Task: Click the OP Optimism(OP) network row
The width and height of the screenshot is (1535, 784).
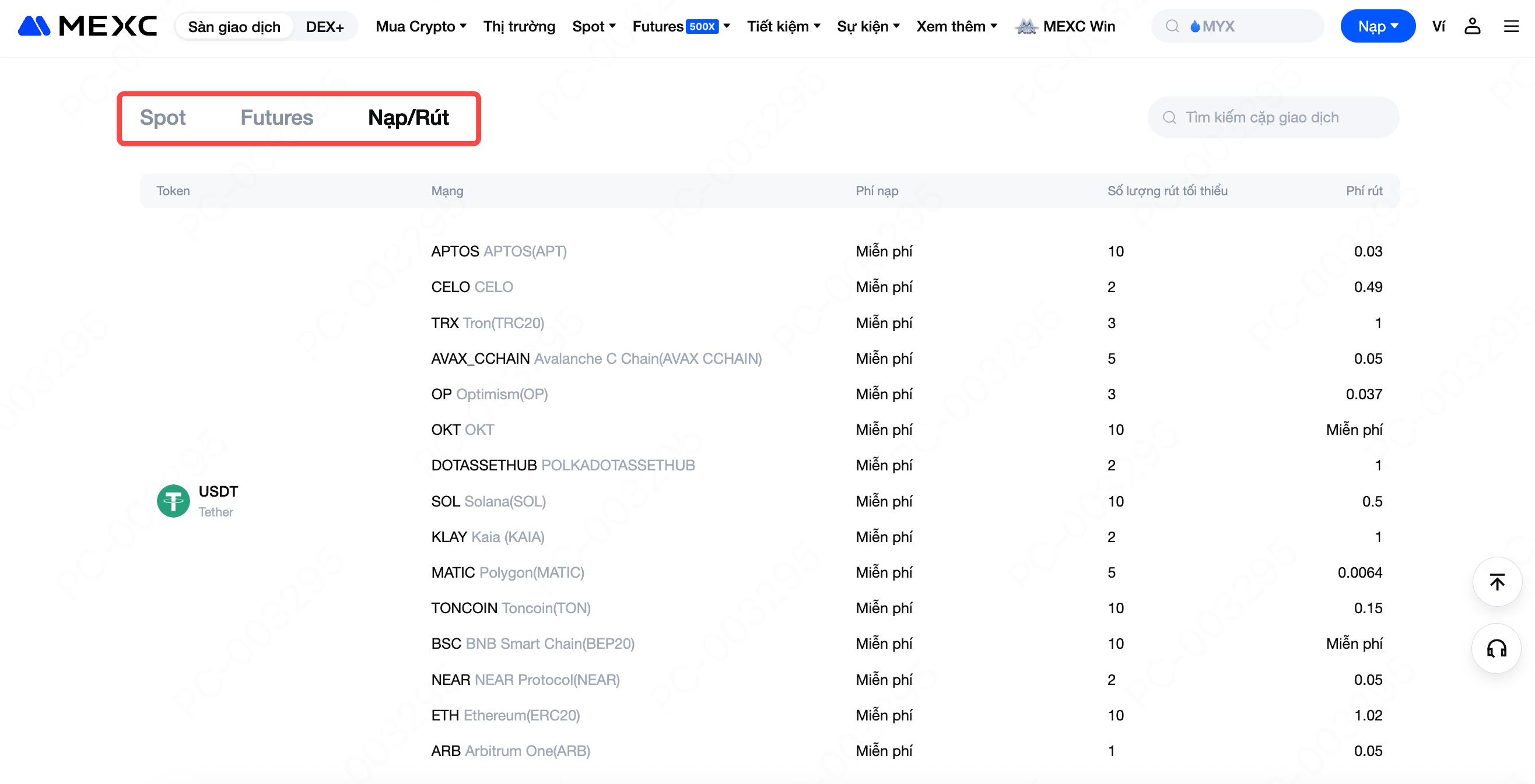Action: pyautogui.click(x=906, y=394)
